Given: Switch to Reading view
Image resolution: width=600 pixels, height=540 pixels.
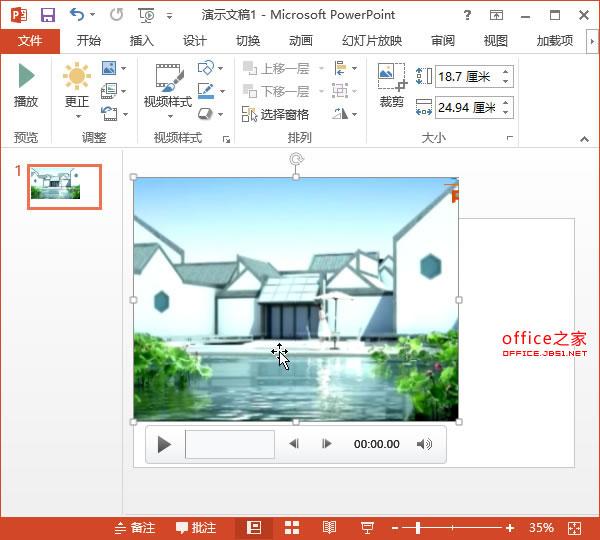Looking at the screenshot, I should pyautogui.click(x=329, y=528).
